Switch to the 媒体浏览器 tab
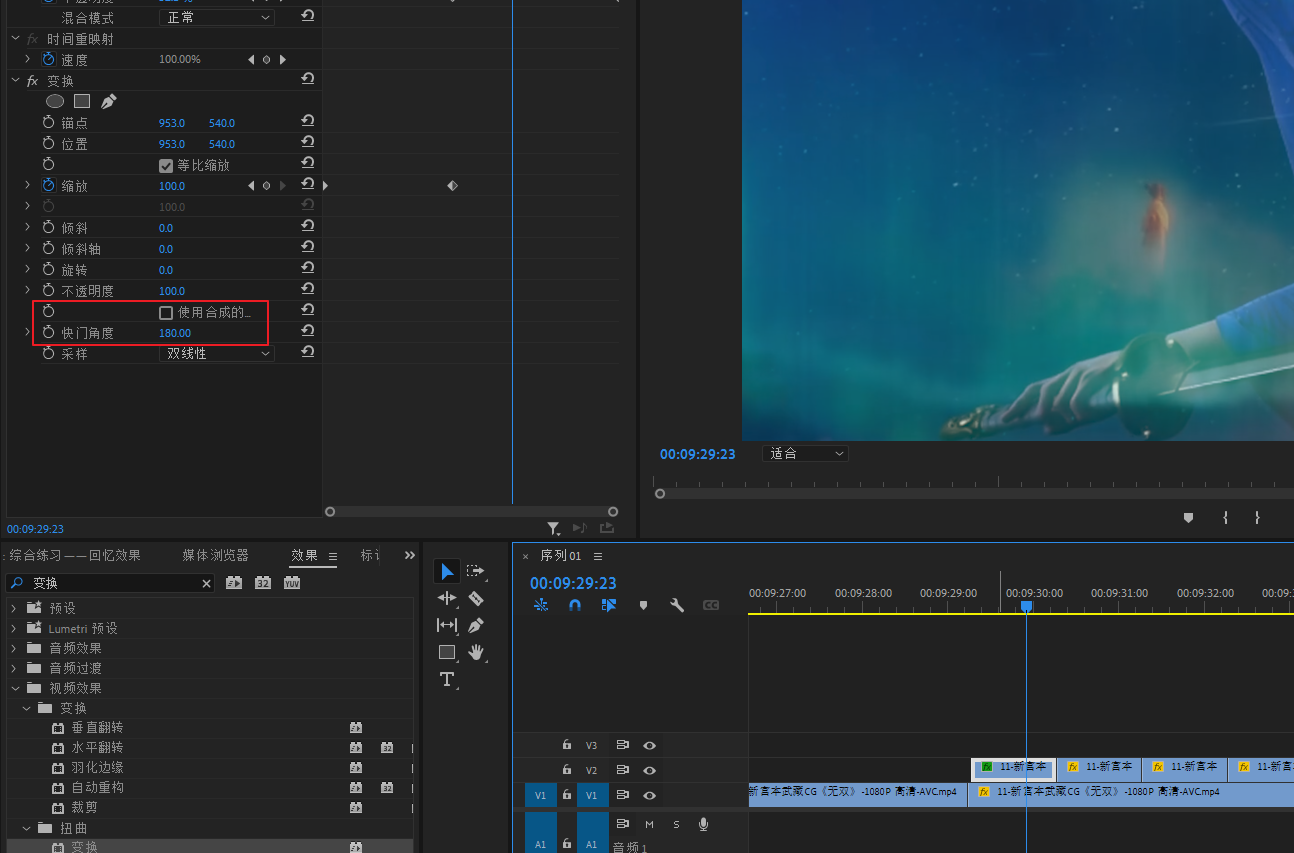This screenshot has width=1294, height=853. click(215, 556)
